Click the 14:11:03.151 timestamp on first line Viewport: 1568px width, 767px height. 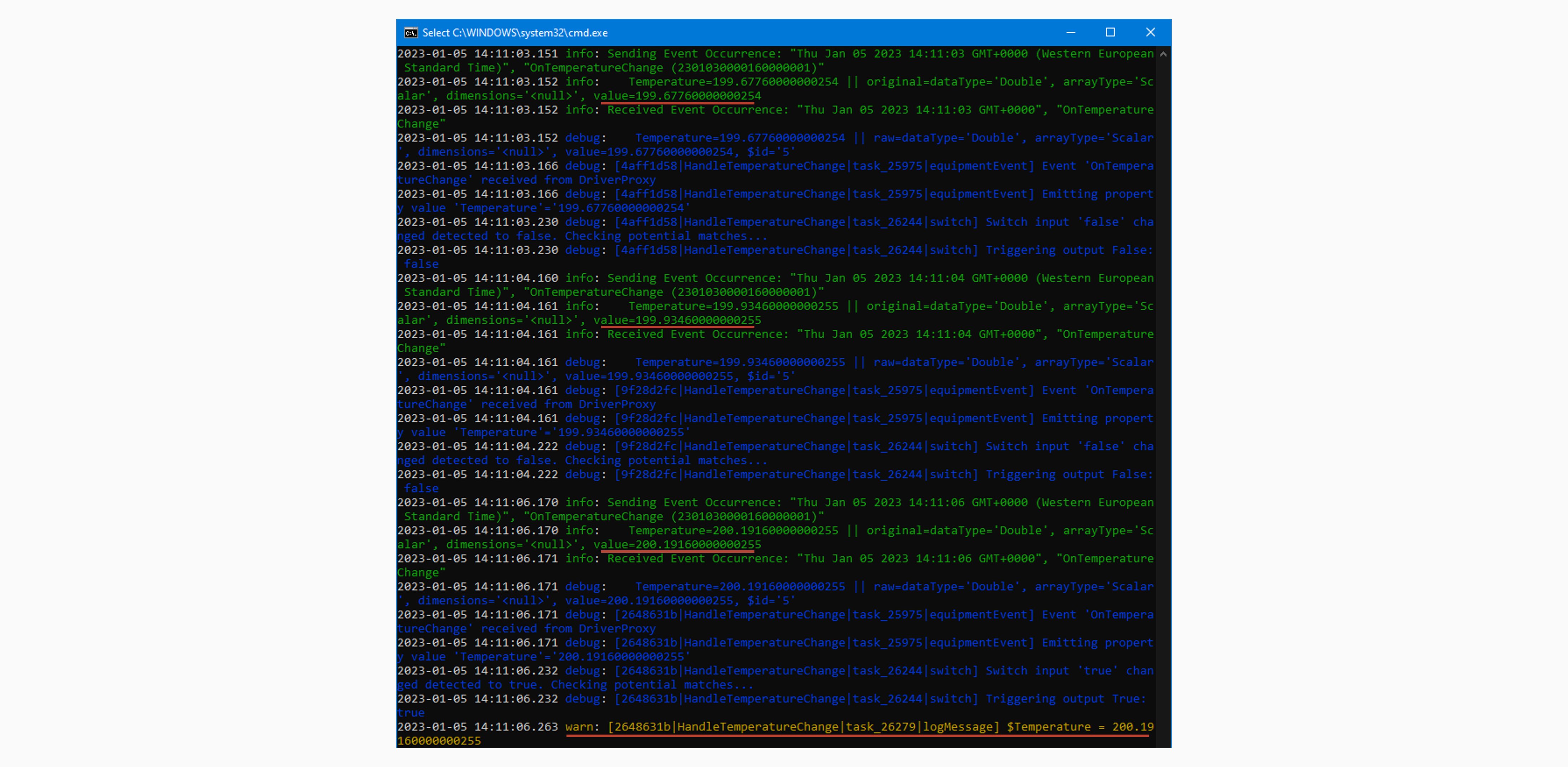pos(516,54)
